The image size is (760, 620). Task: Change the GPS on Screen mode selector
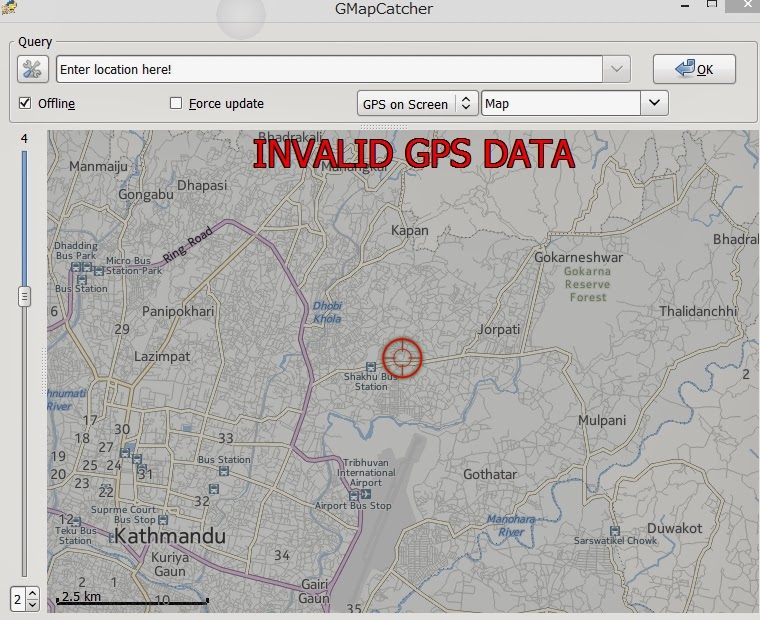(417, 103)
